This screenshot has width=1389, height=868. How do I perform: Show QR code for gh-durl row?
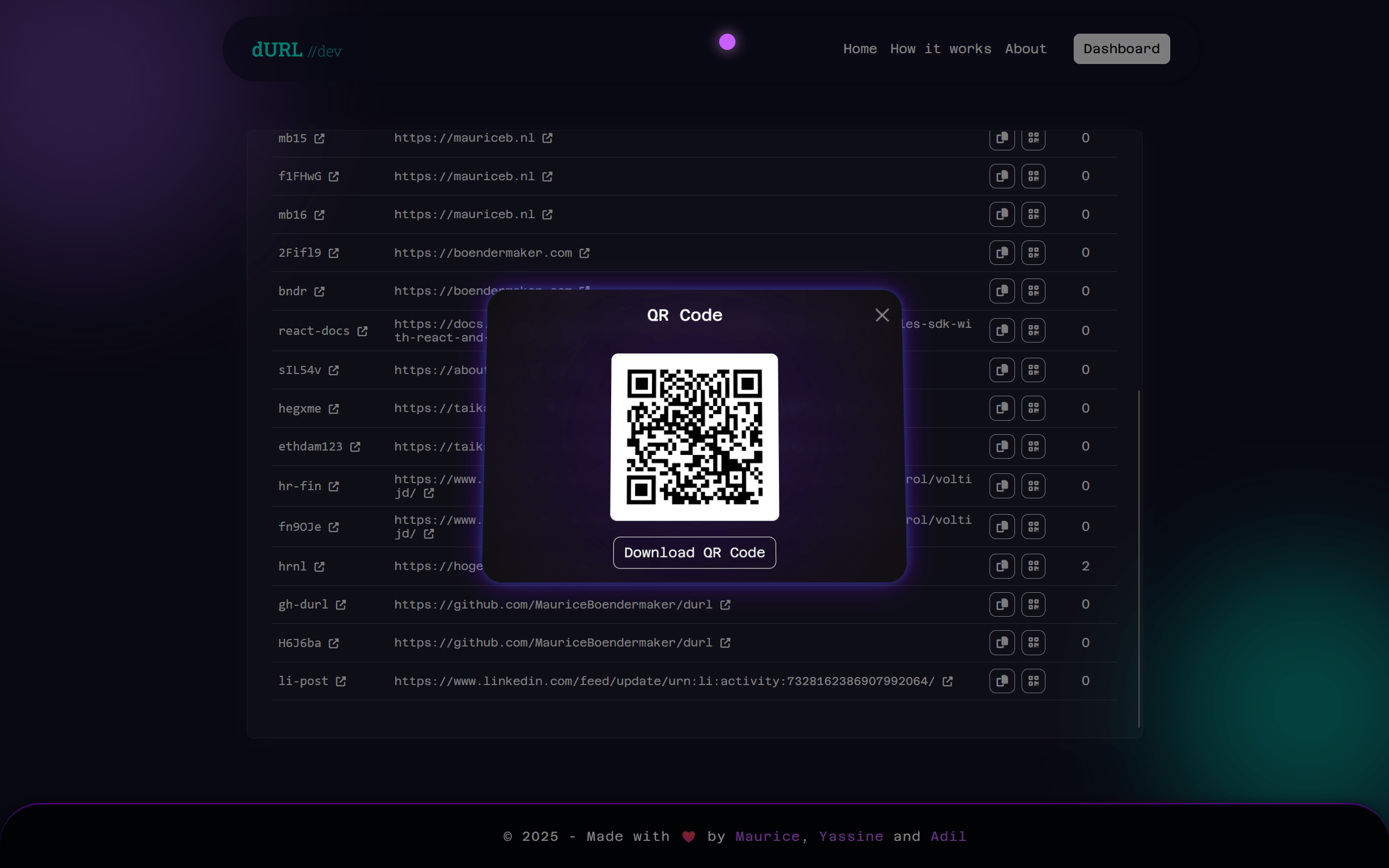click(x=1033, y=605)
